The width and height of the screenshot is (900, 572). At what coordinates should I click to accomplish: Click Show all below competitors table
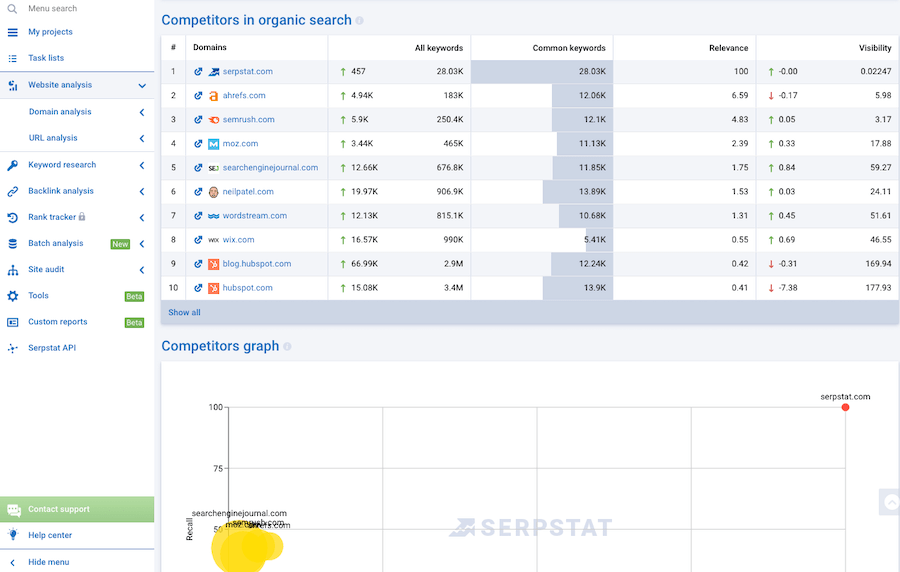pyautogui.click(x=184, y=313)
